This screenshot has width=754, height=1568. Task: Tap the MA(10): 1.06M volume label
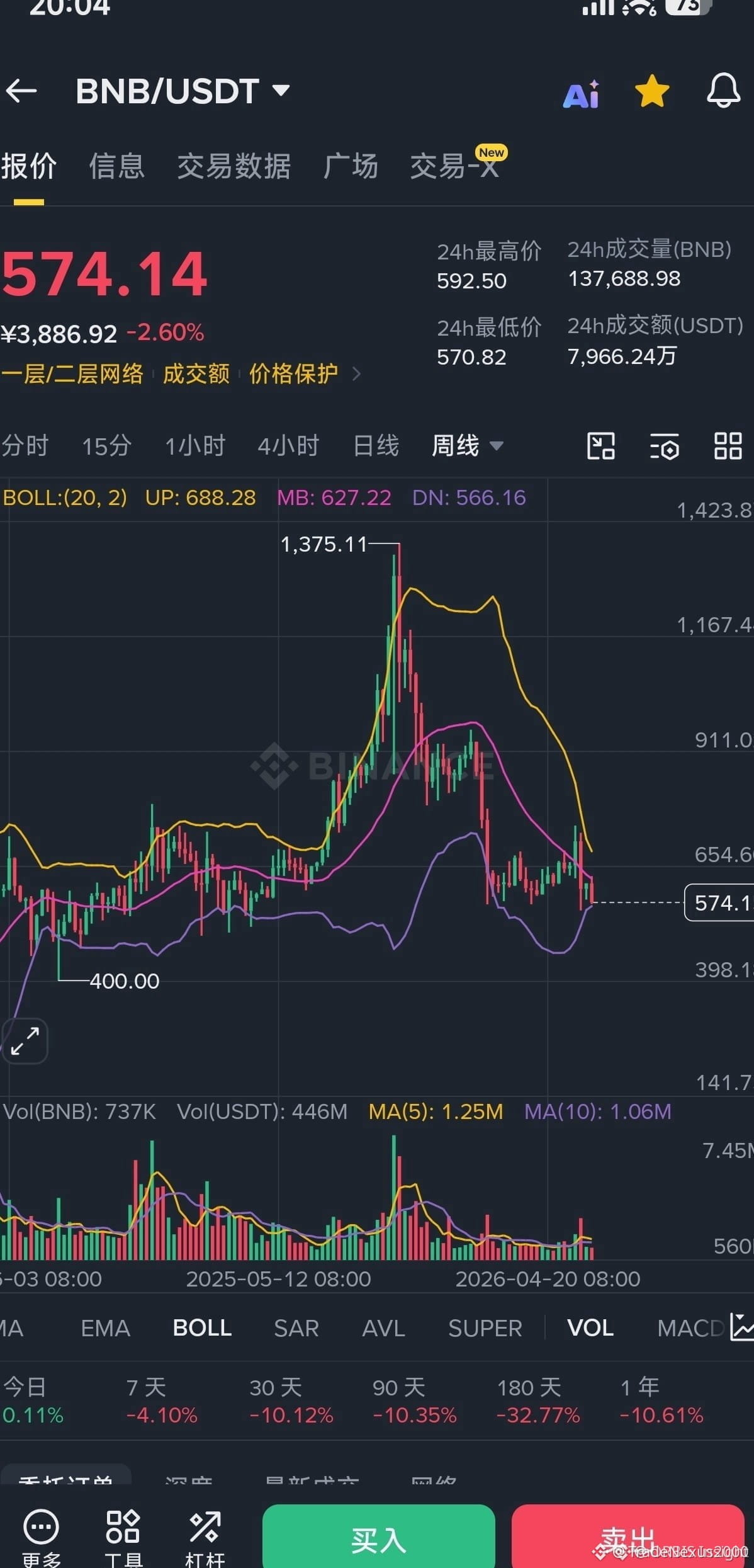coord(598,1111)
